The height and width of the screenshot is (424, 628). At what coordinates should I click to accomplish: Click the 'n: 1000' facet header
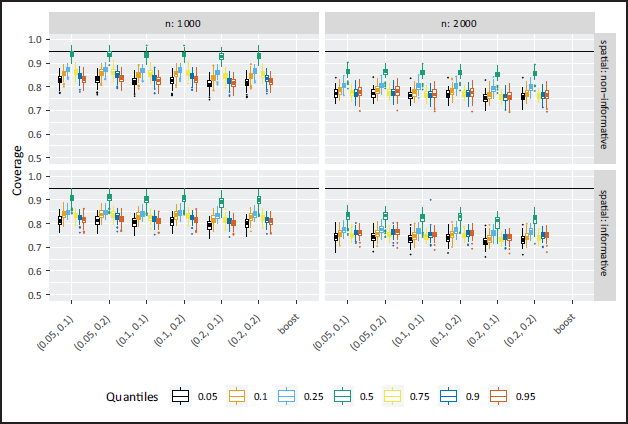click(x=184, y=23)
